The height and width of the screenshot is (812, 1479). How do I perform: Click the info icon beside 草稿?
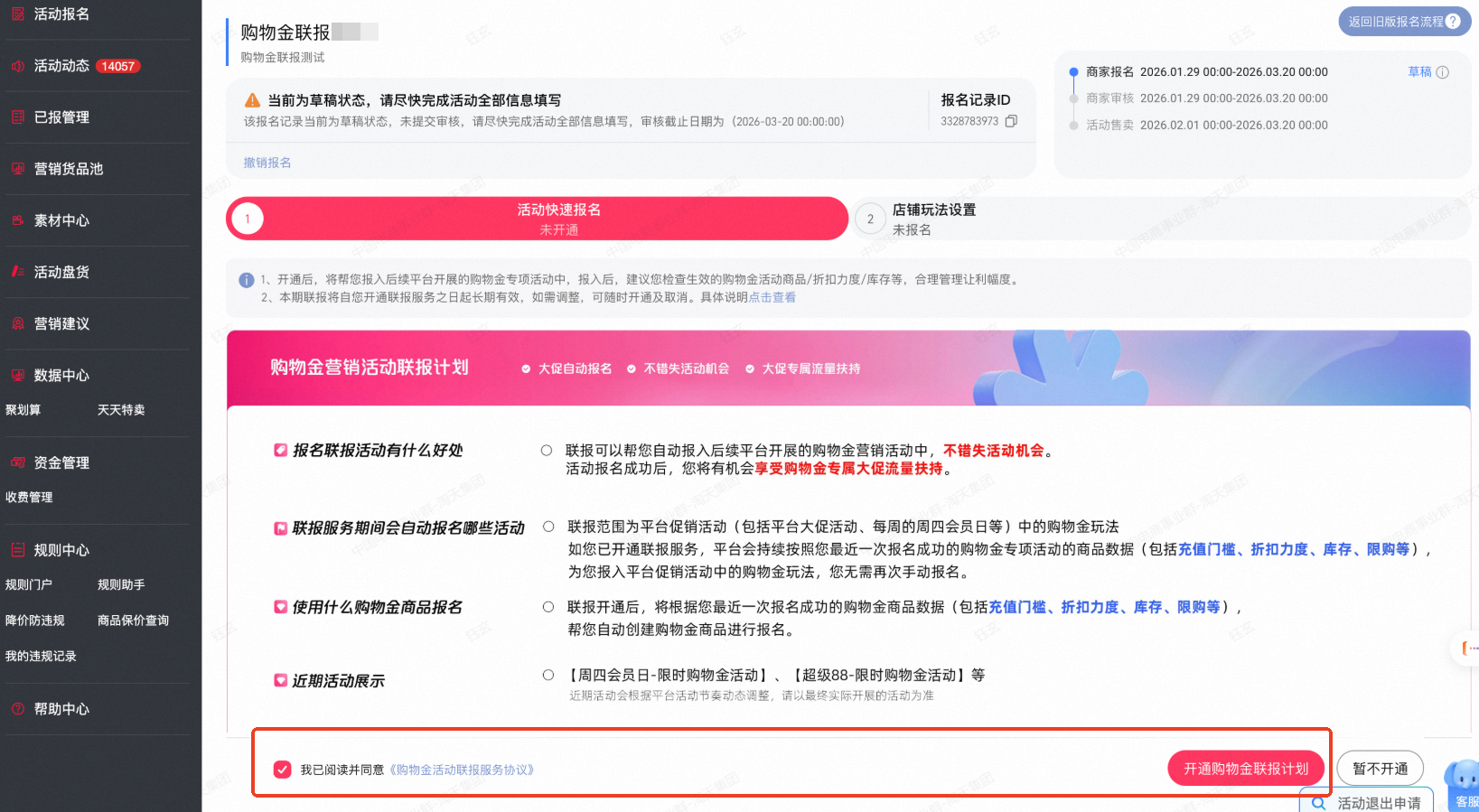(1443, 72)
